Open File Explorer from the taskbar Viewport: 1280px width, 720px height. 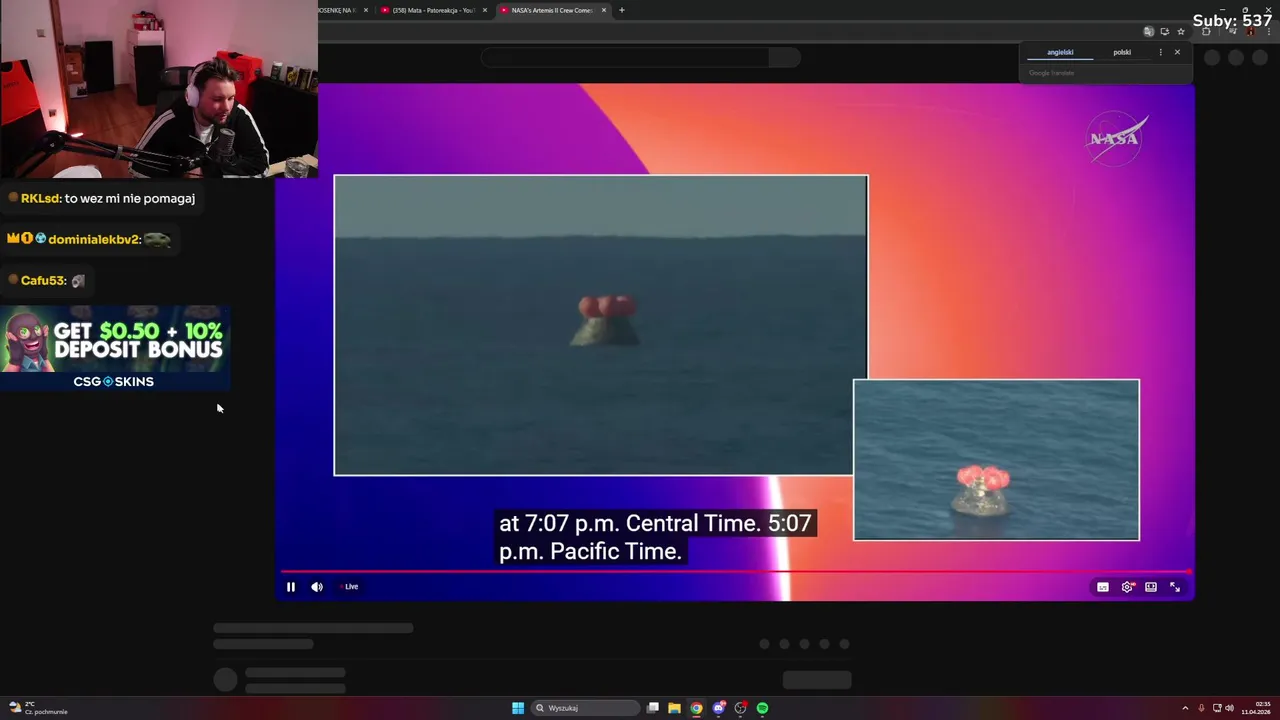click(x=674, y=708)
